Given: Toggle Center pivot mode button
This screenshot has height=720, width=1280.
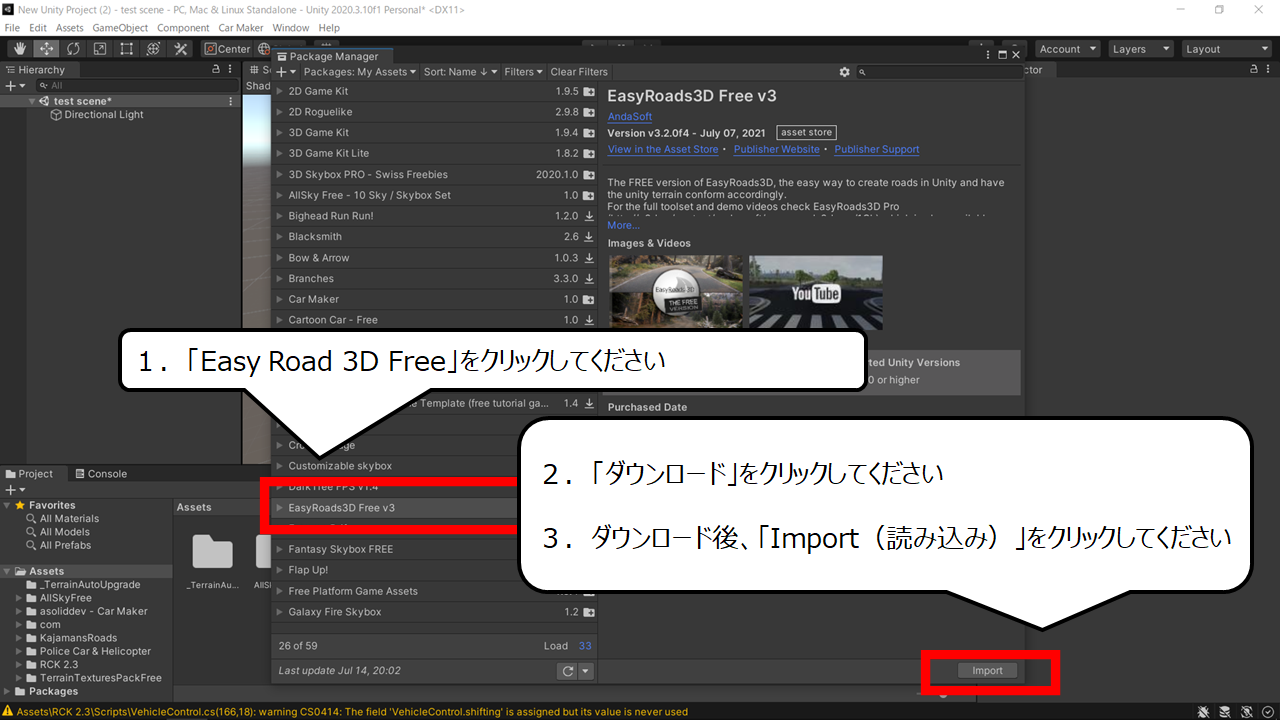Looking at the screenshot, I should coord(227,49).
